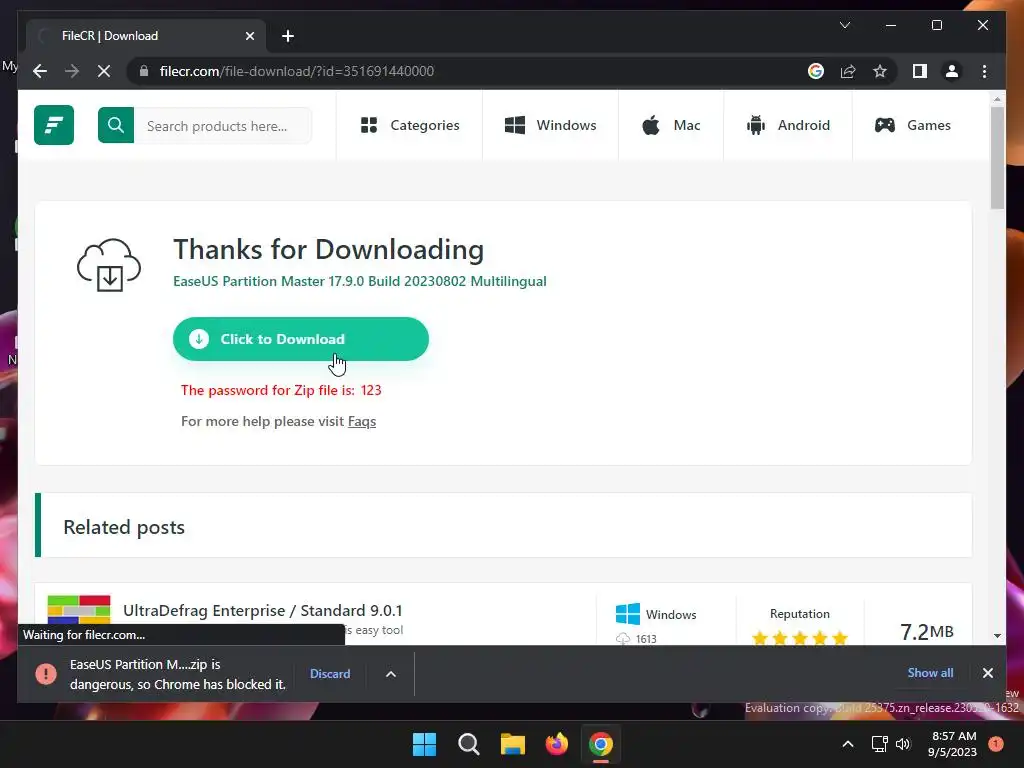Open the Chrome three-dot menu

(x=984, y=71)
